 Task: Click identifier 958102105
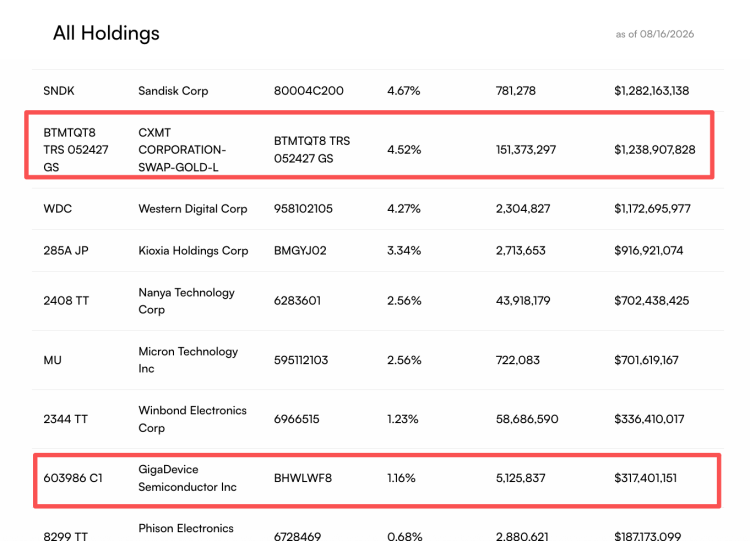pyautogui.click(x=303, y=209)
